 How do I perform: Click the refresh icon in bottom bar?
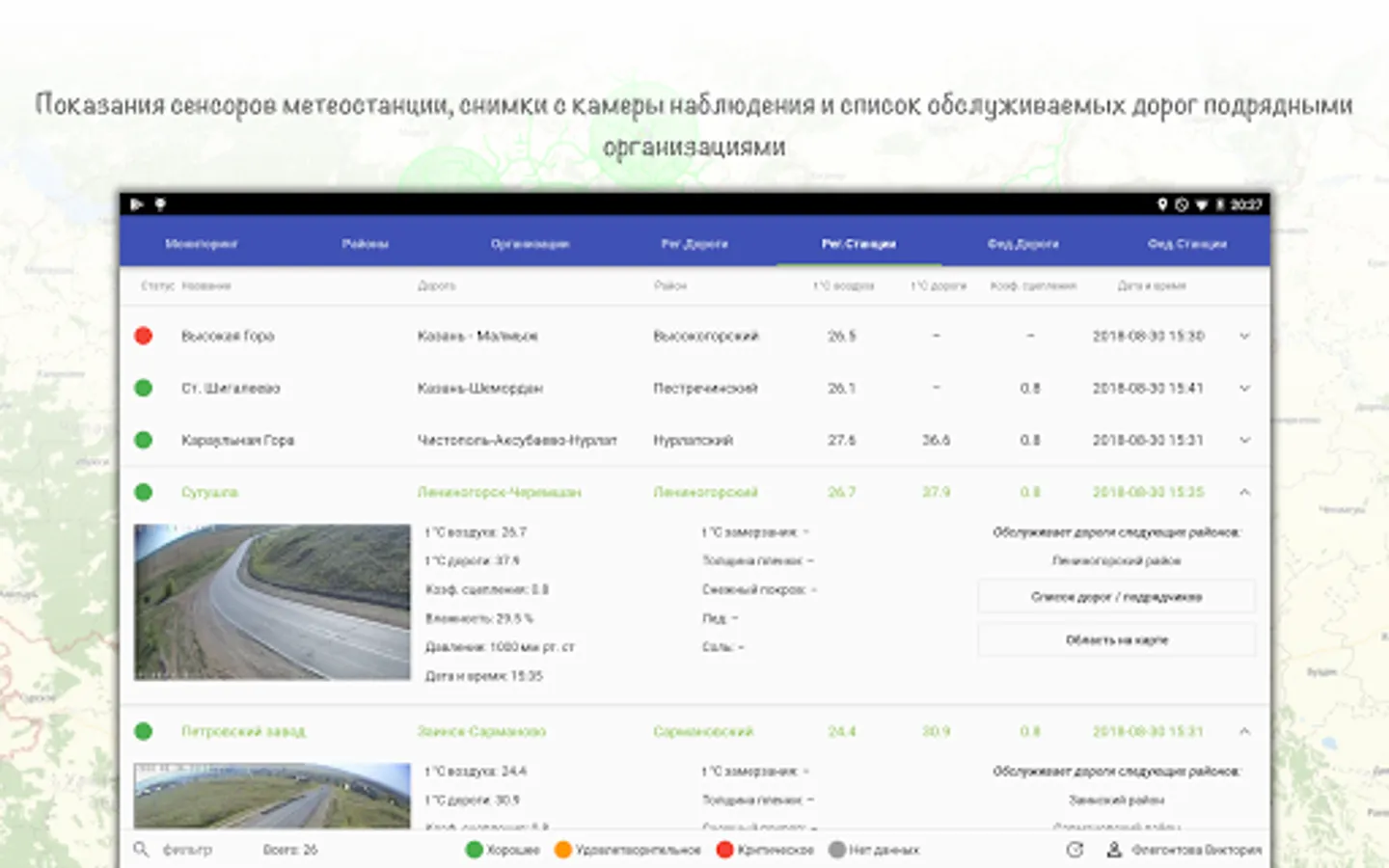click(x=1076, y=850)
